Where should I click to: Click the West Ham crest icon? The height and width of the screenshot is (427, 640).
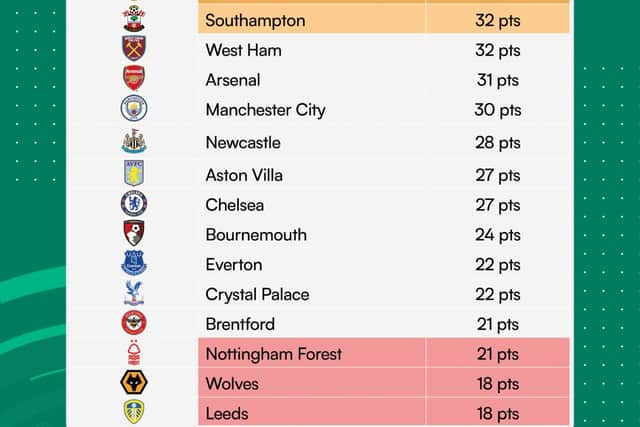134,48
